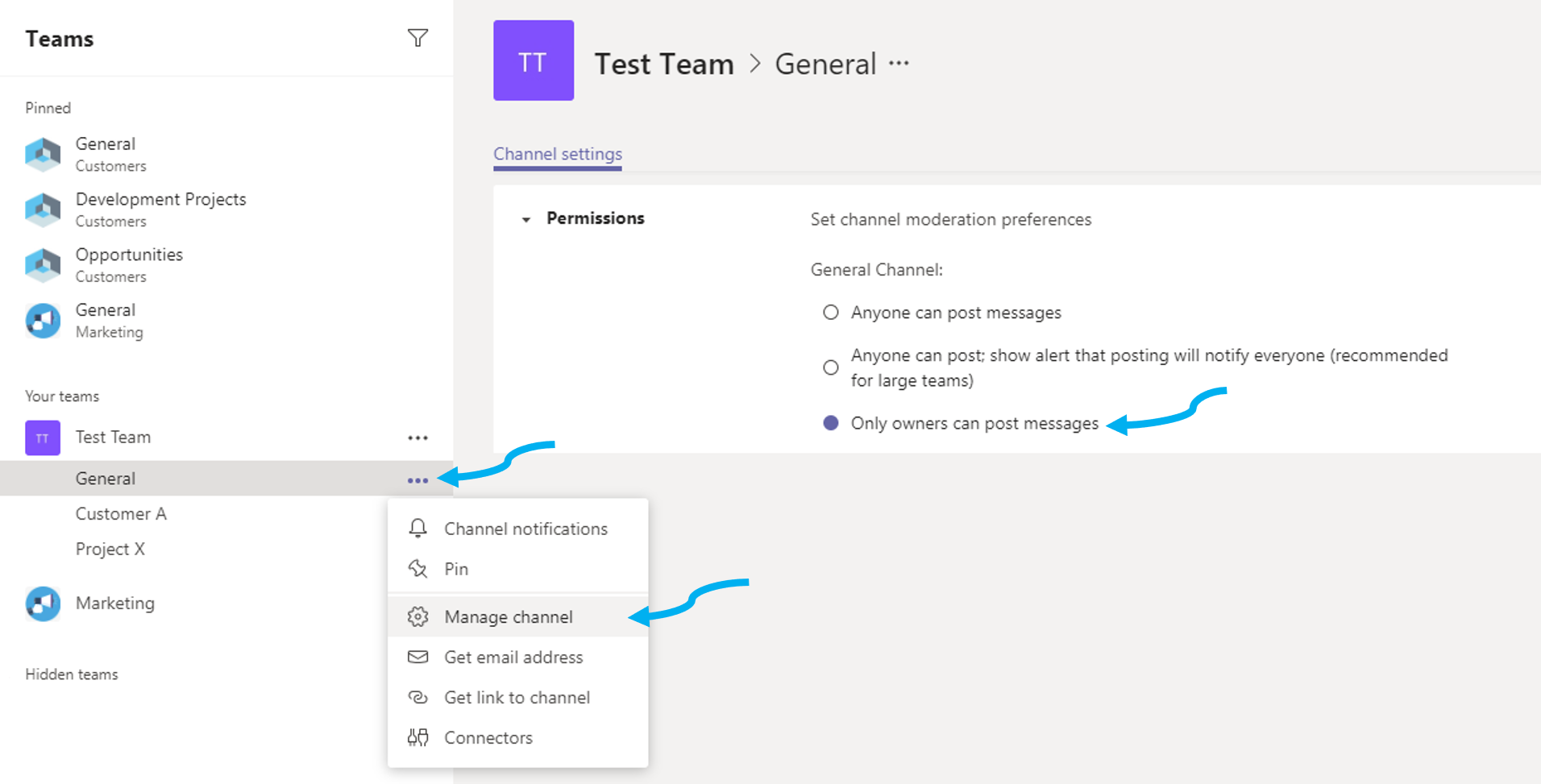The height and width of the screenshot is (784, 1541).
Task: Click the filter funnel icon in Teams
Action: tap(417, 38)
